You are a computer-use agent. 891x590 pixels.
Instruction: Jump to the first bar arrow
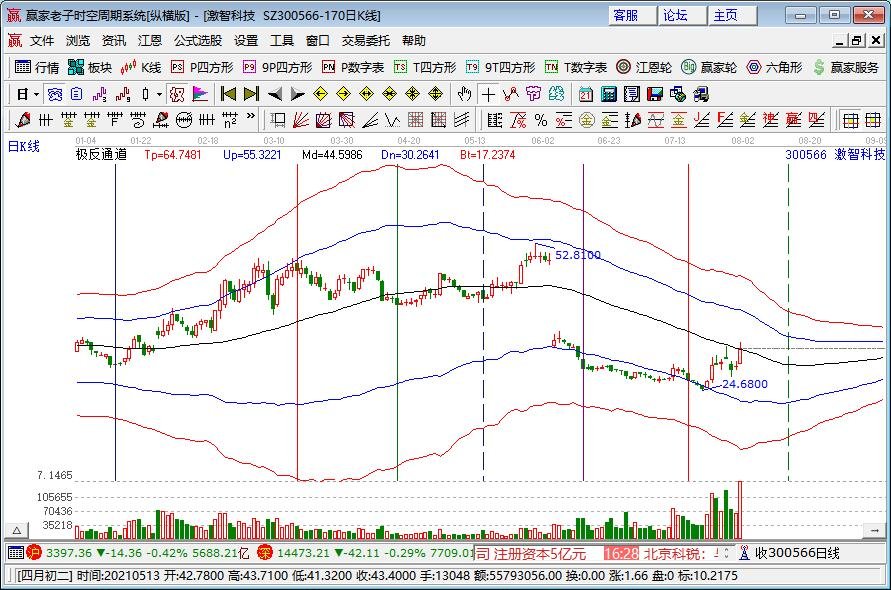coord(227,94)
